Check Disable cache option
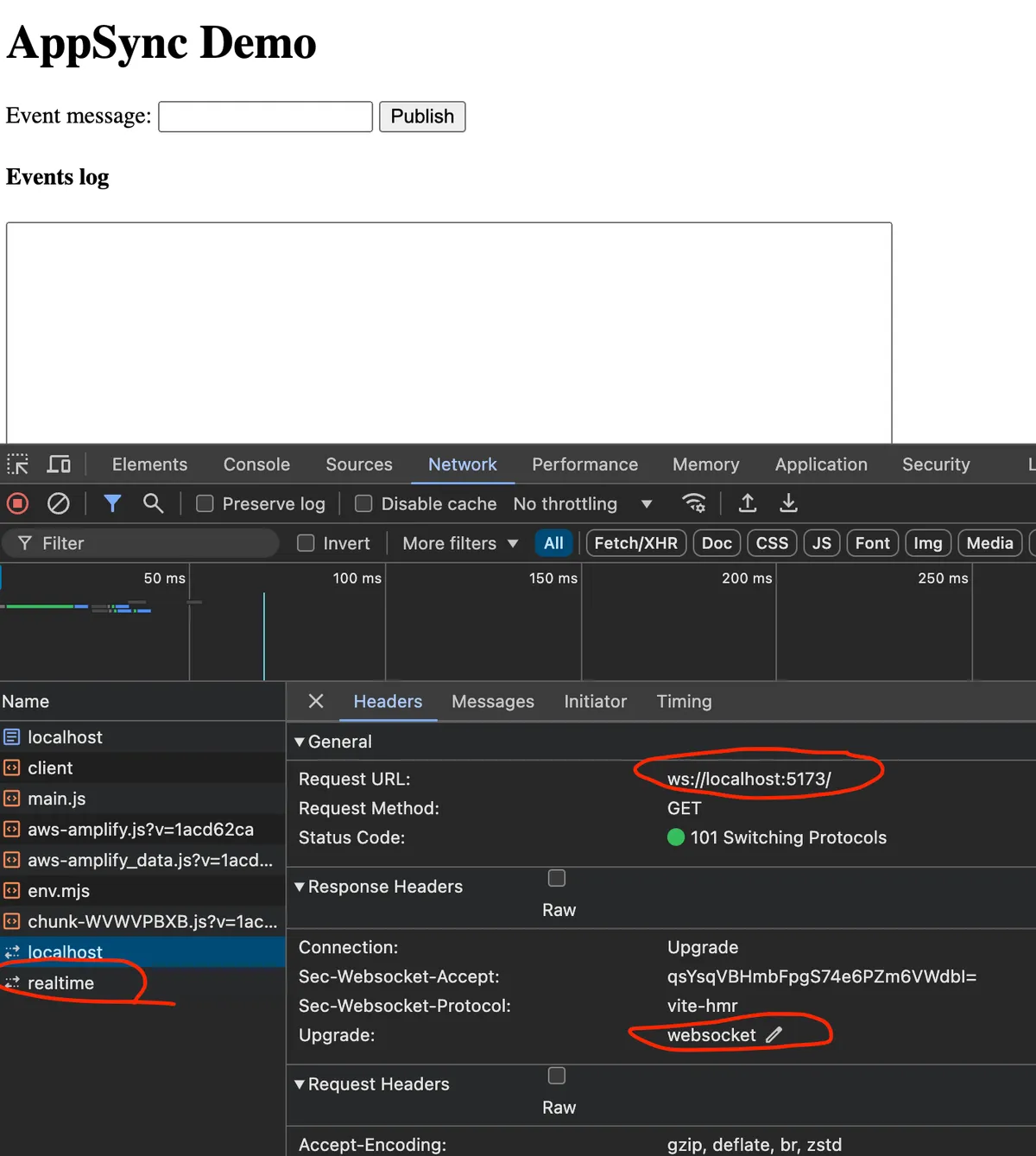 363,503
